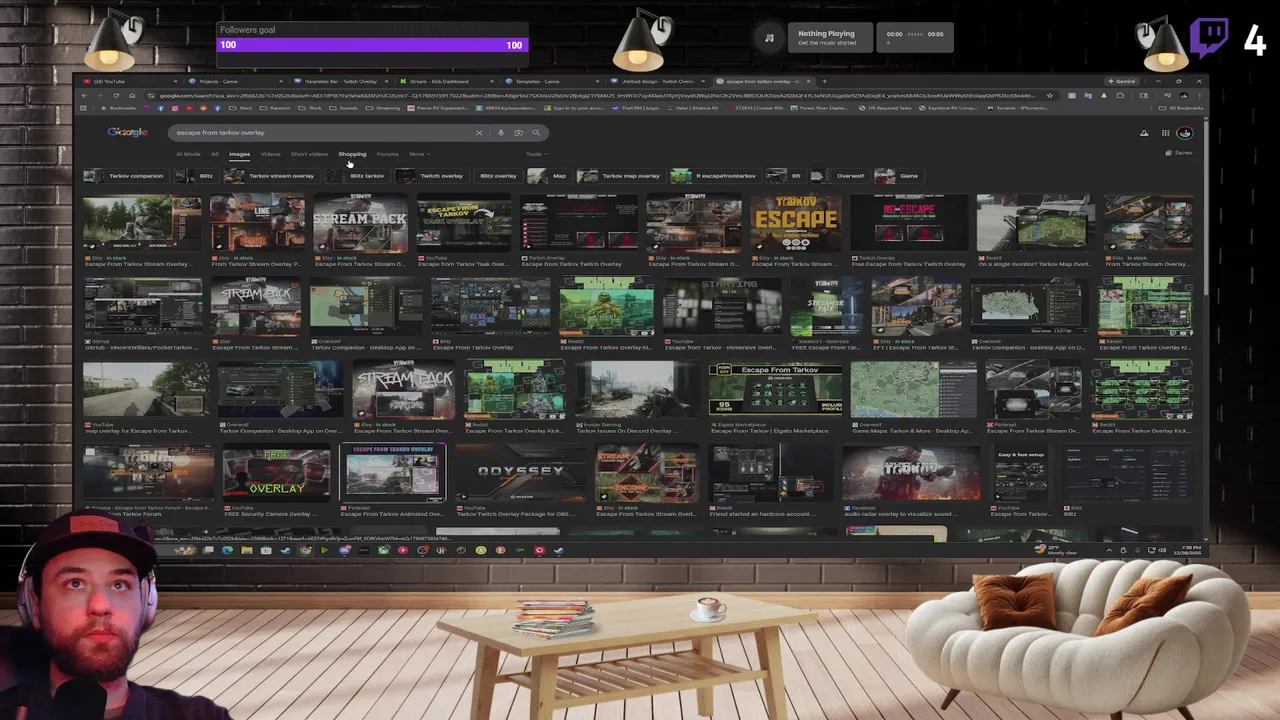Select the Videos search tab
Image resolution: width=1280 pixels, height=720 pixels.
click(x=270, y=154)
